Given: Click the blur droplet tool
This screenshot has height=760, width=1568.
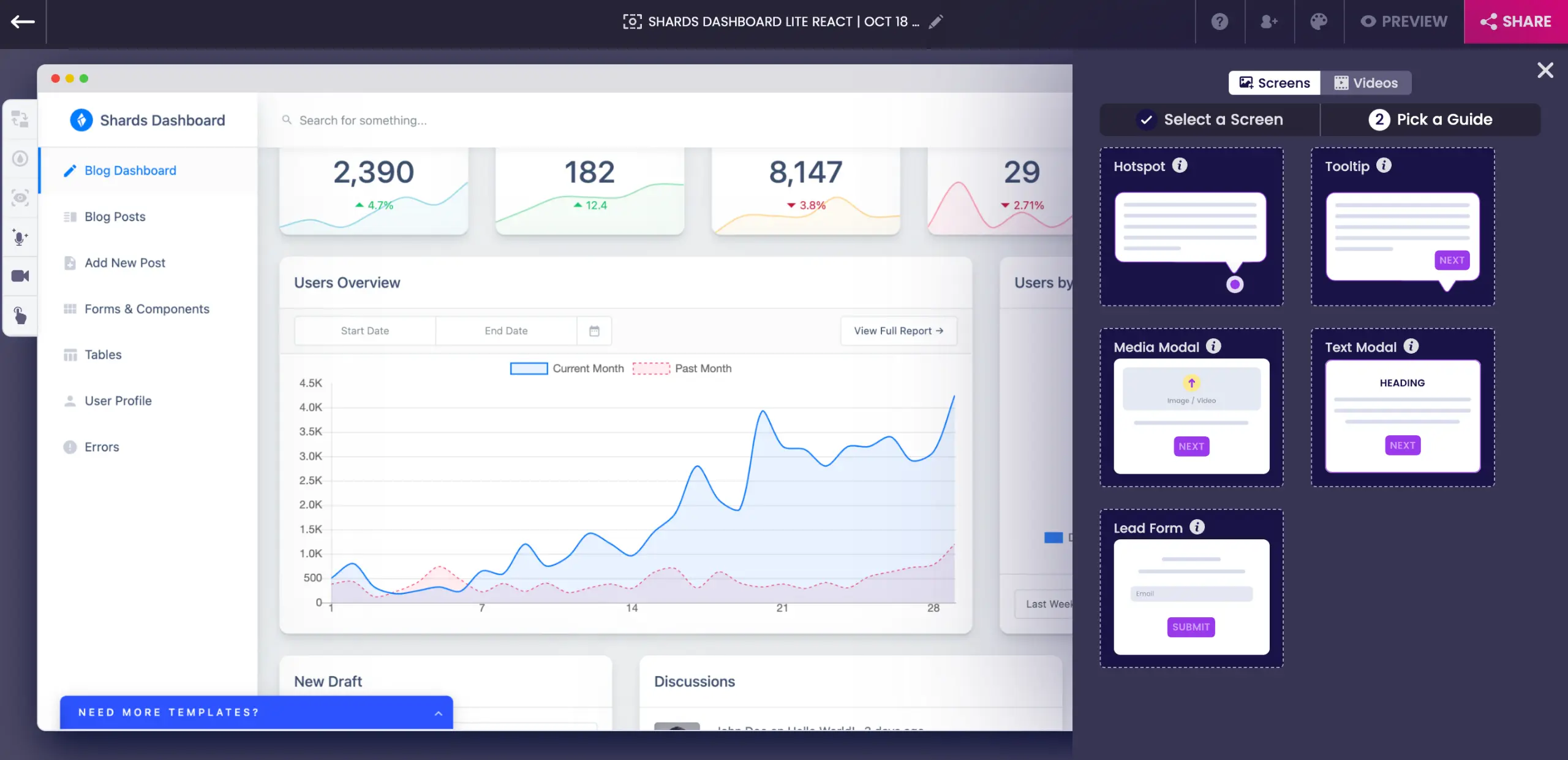Looking at the screenshot, I should pyautogui.click(x=20, y=159).
